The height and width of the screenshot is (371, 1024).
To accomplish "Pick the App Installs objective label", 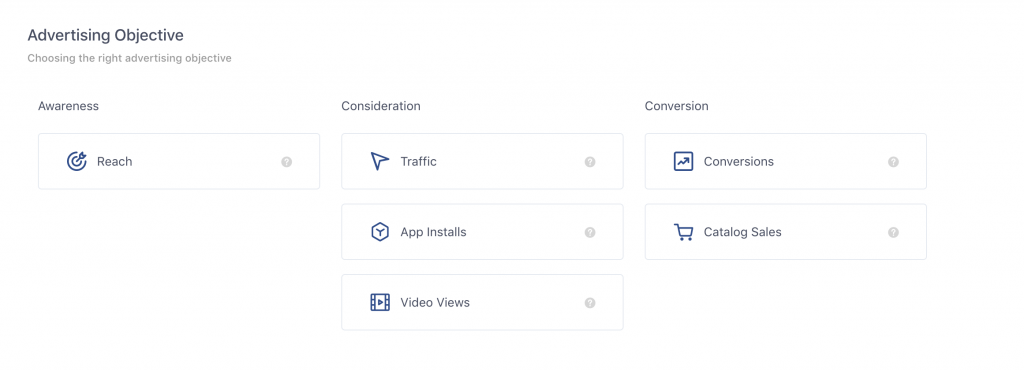I will [434, 232].
